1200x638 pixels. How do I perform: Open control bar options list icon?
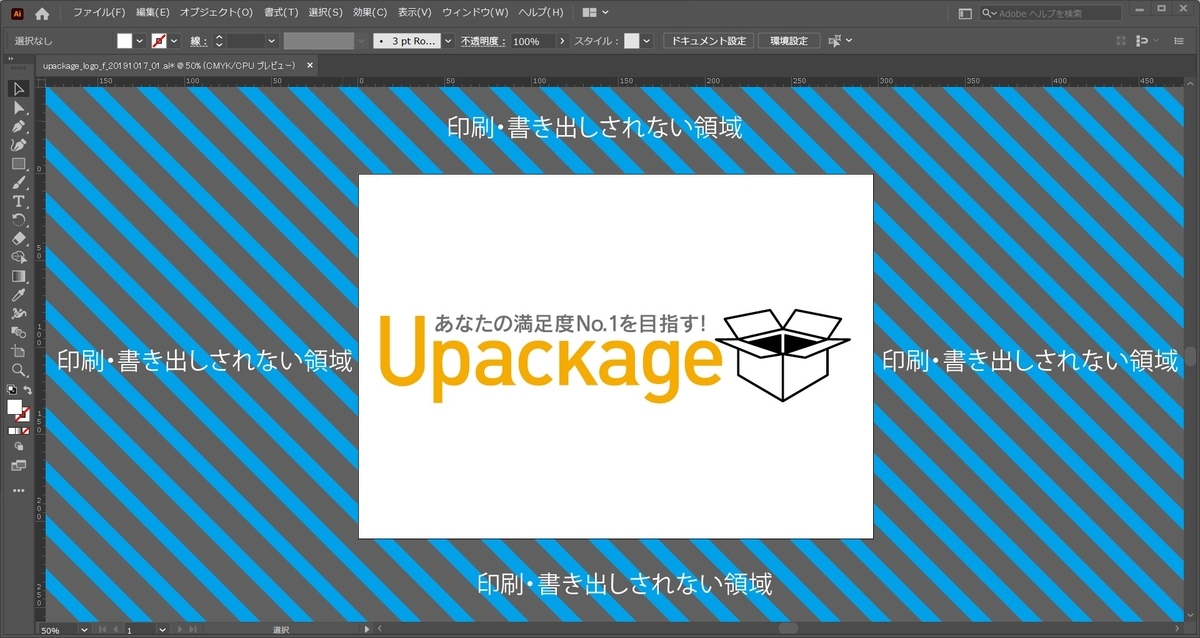[1178, 41]
